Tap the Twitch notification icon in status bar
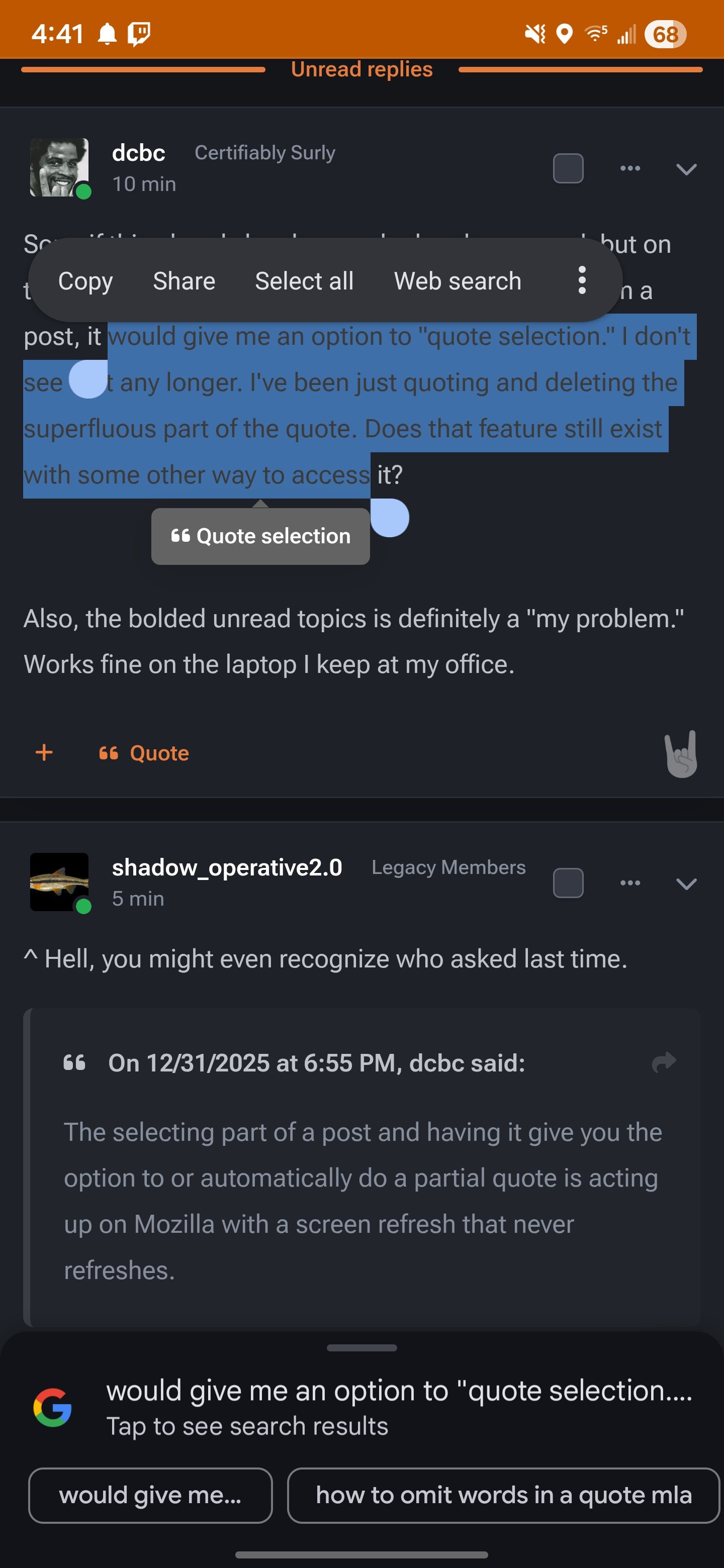724x1568 pixels. [x=139, y=34]
